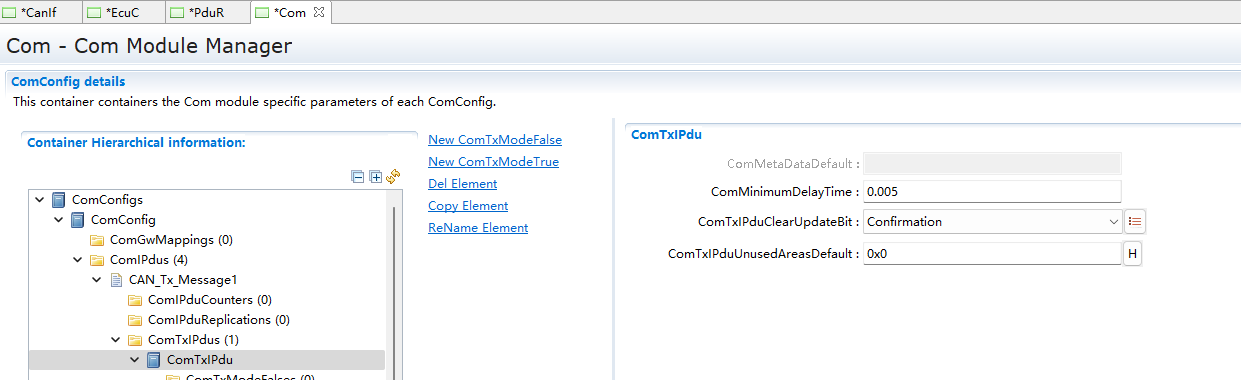
Task: Expand all tree nodes icon
Action: click(x=375, y=176)
